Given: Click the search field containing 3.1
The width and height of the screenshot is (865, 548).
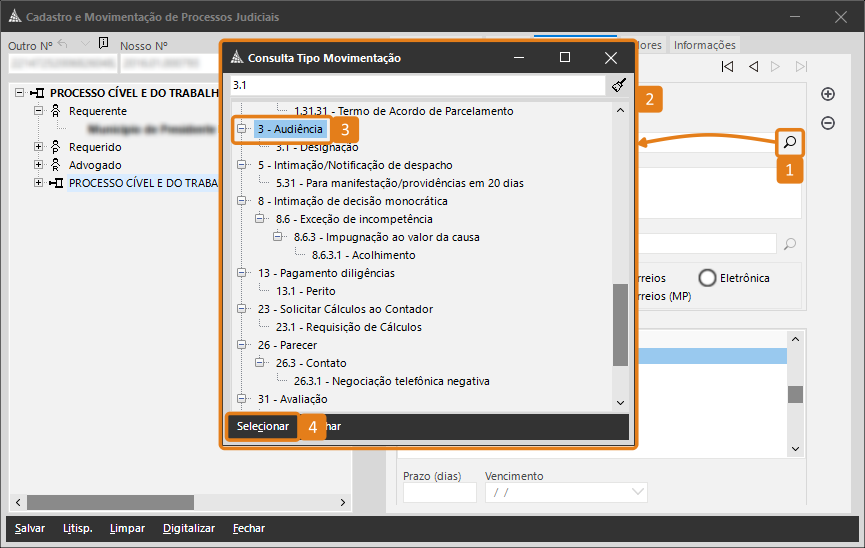Looking at the screenshot, I should coord(417,86).
